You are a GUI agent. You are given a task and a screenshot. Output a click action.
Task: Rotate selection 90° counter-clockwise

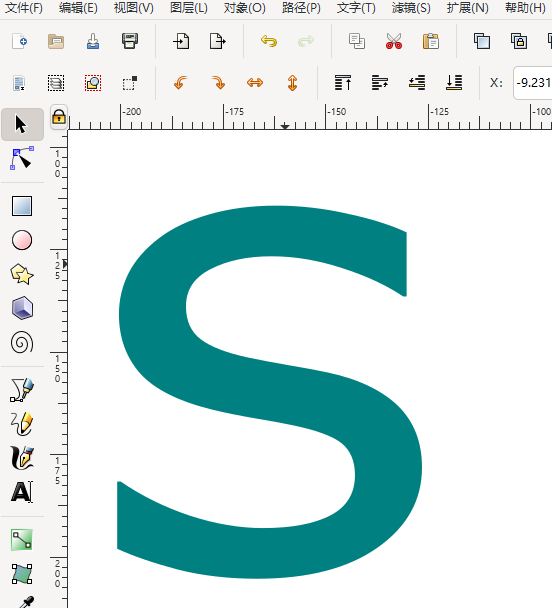pyautogui.click(x=181, y=83)
